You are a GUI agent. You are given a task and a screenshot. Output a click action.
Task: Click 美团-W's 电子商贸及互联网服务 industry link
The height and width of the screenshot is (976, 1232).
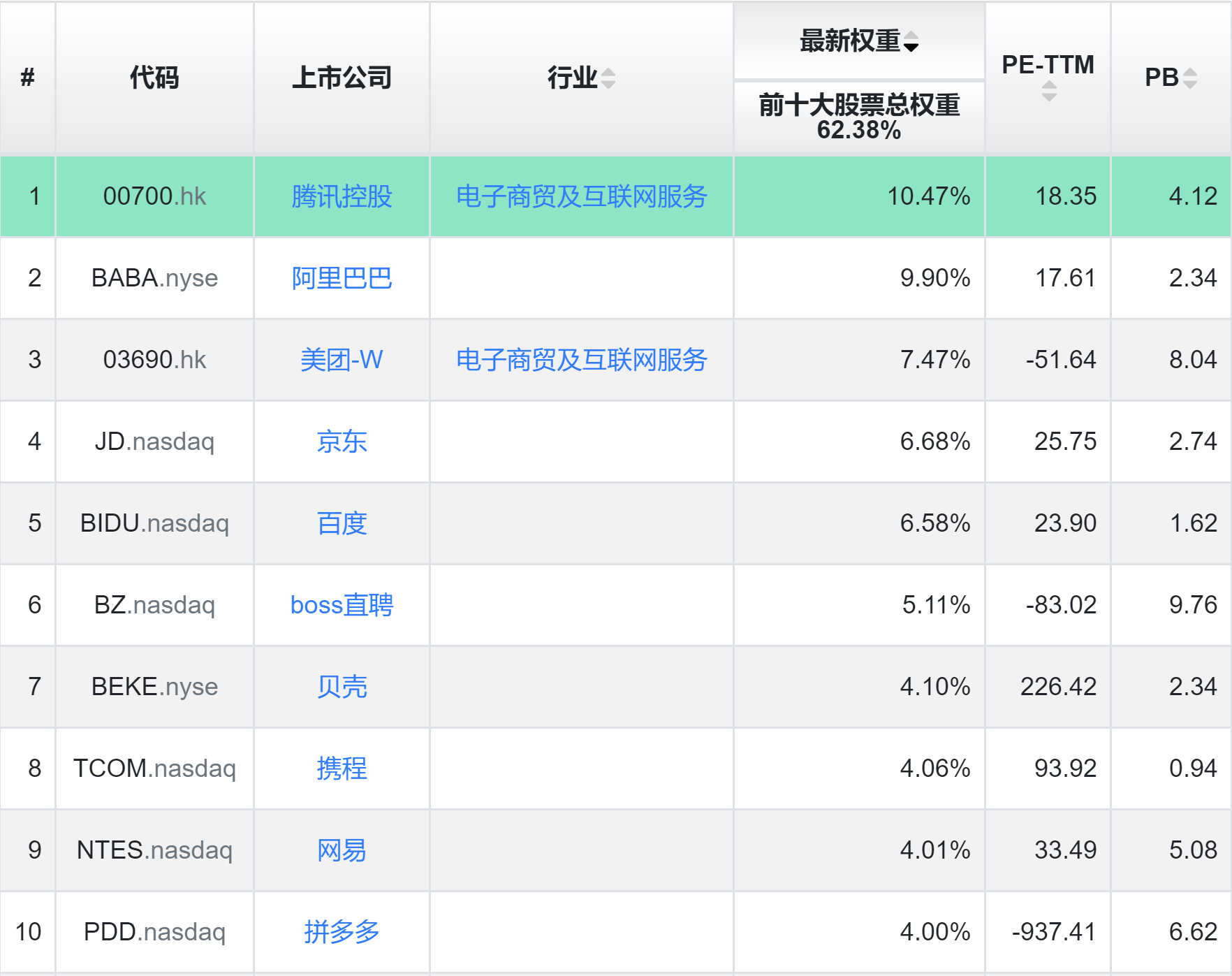[581, 360]
